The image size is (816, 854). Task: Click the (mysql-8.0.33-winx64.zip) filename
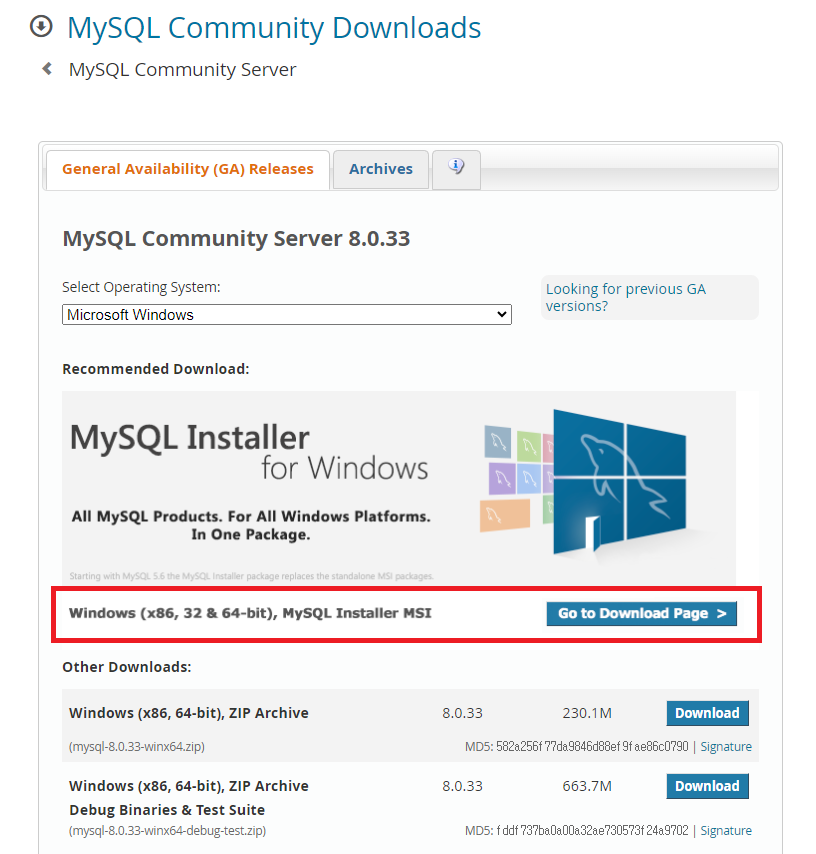pyautogui.click(x=137, y=747)
